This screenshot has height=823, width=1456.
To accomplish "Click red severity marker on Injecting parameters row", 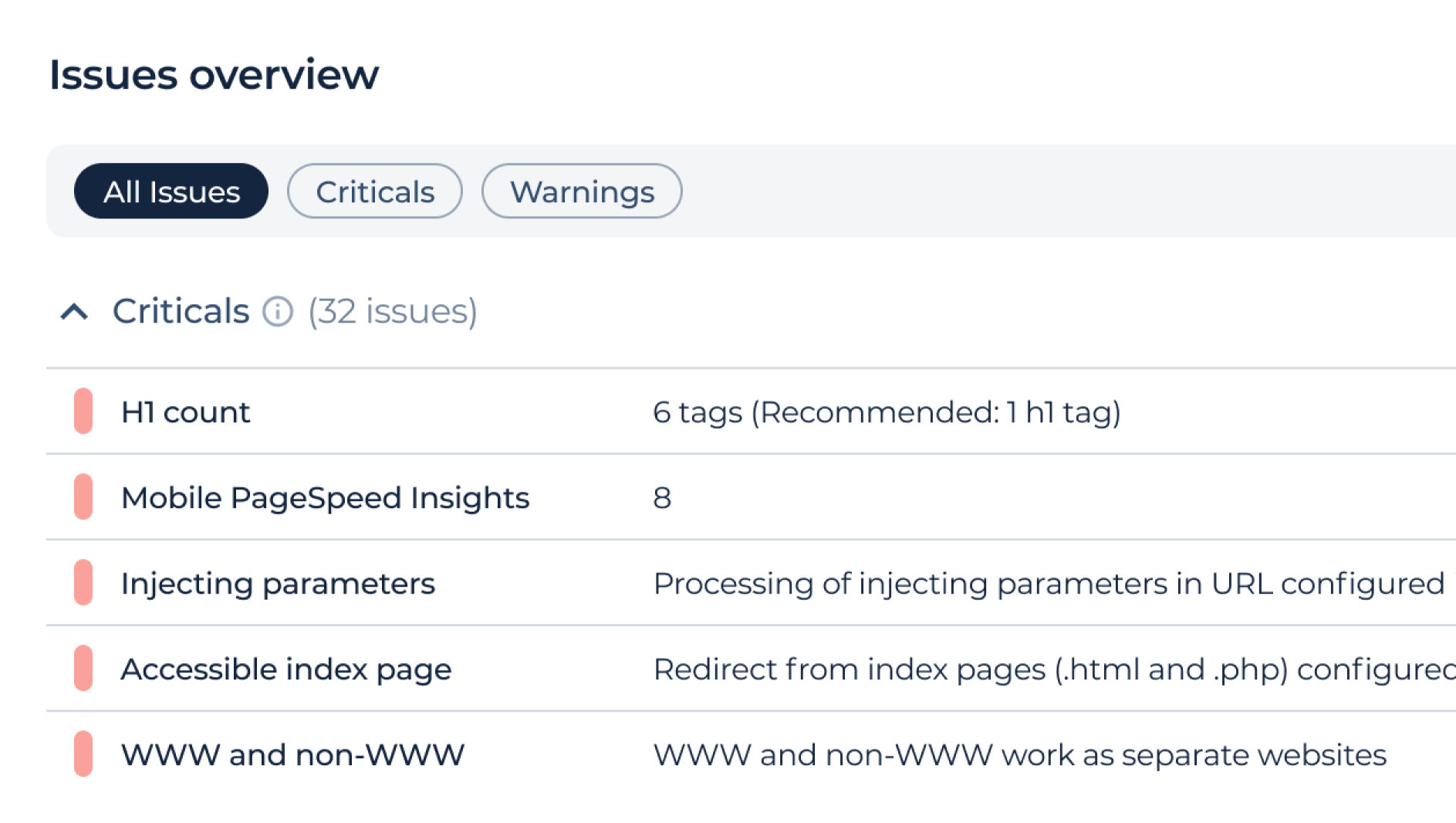I will (83, 583).
